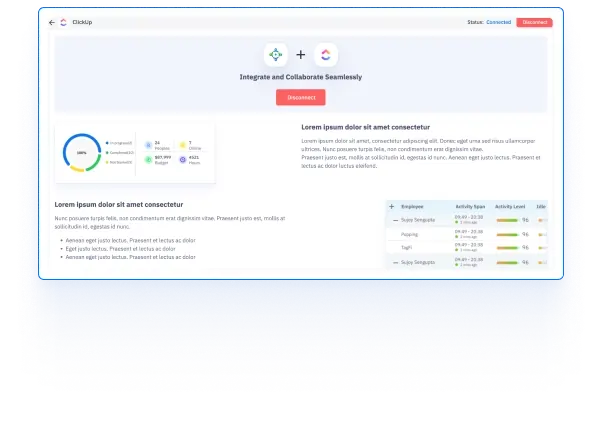
Task: Click the red Disconnect button in header
Action: [x=534, y=22]
